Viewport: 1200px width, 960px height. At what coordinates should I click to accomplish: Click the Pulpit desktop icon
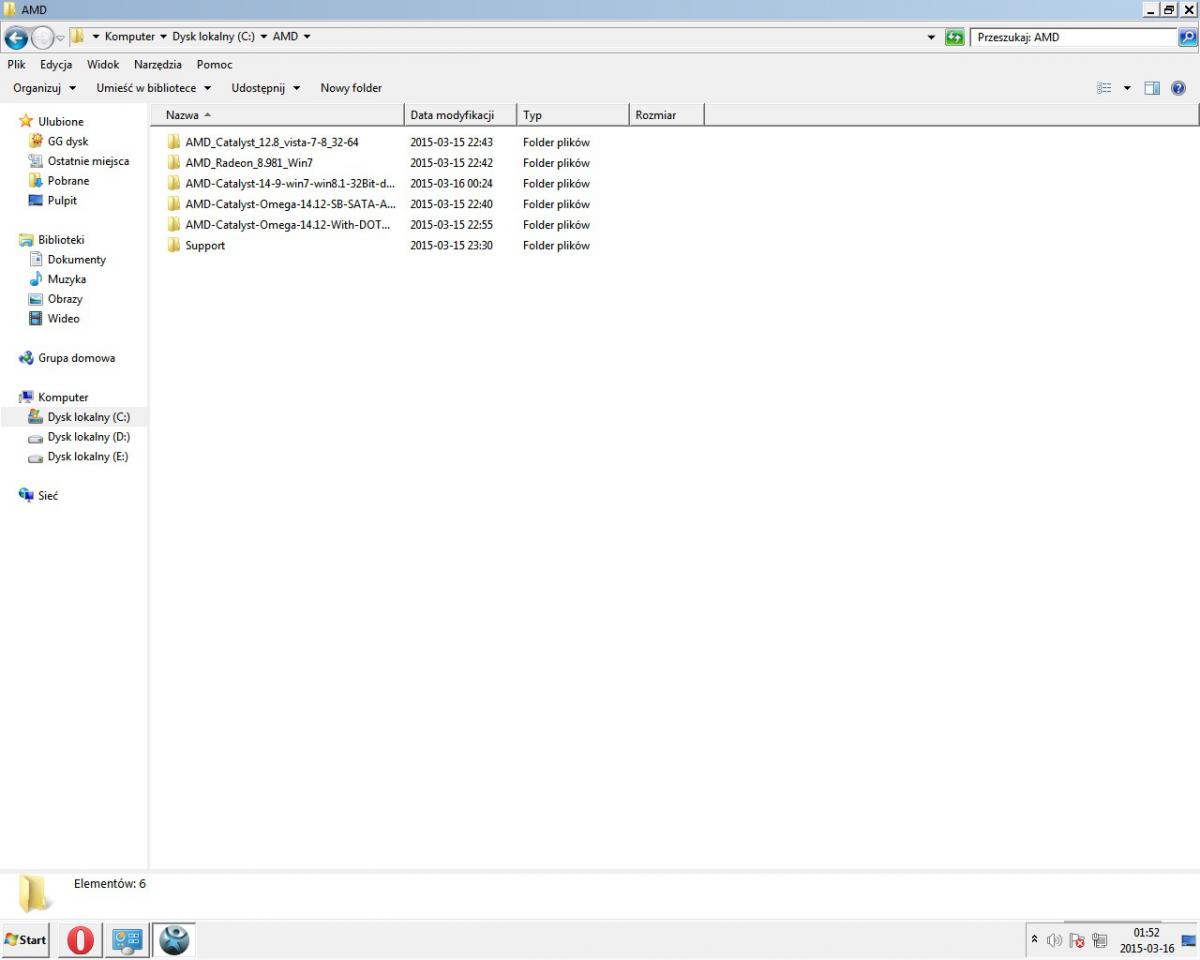click(x=36, y=200)
